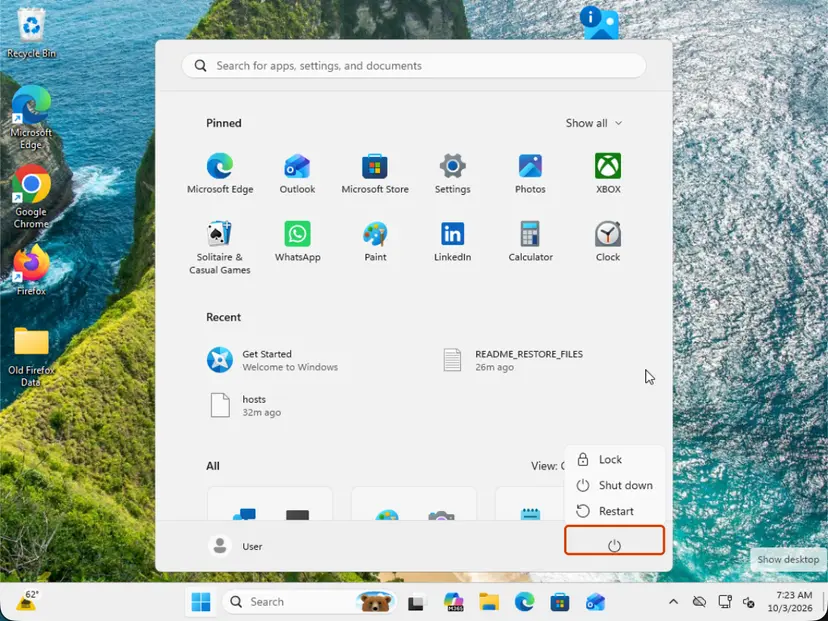Image resolution: width=828 pixels, height=621 pixels.
Task: Click the Start menu search box
Action: coord(413,66)
